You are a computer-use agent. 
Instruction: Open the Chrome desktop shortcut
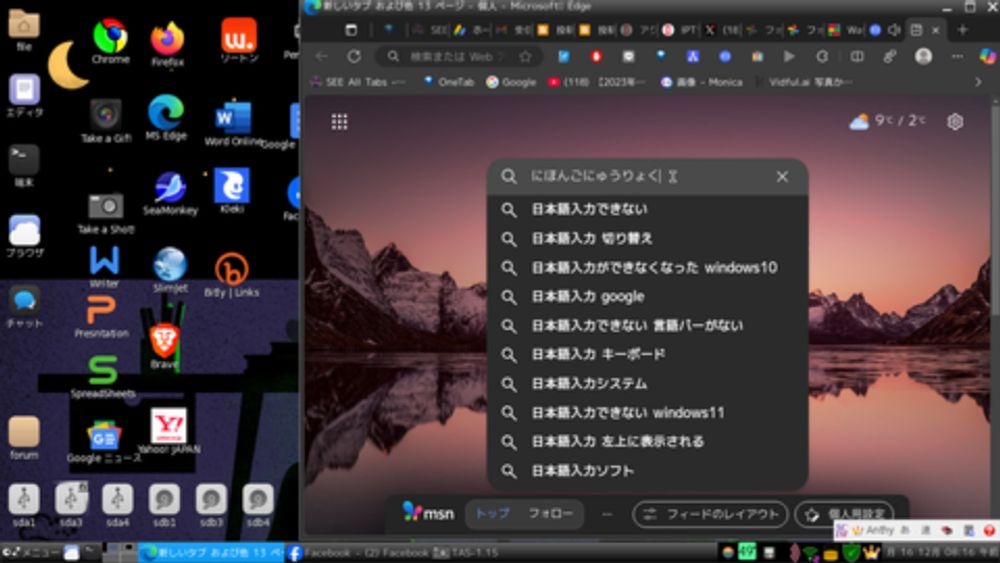[x=110, y=41]
